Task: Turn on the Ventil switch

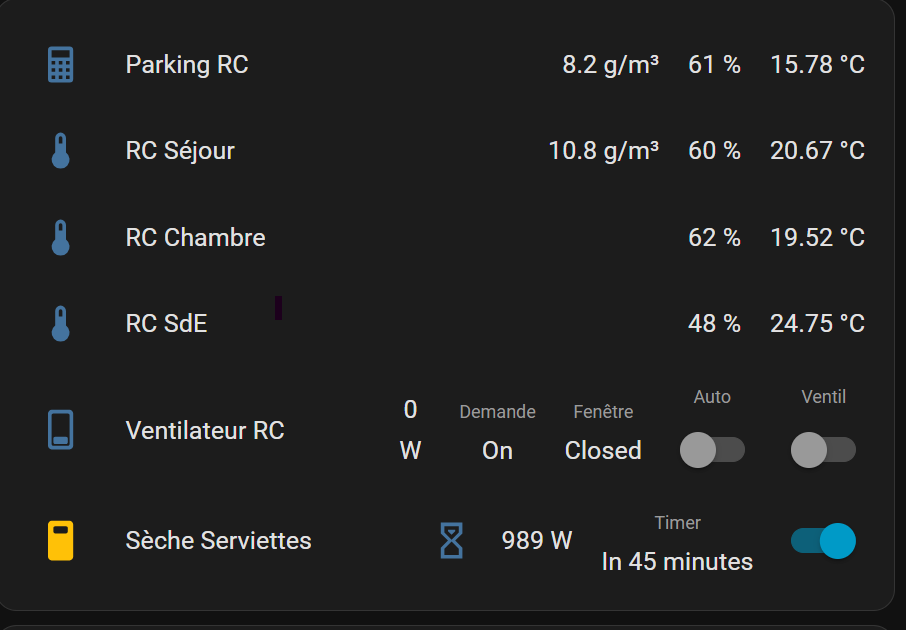Action: 823,450
